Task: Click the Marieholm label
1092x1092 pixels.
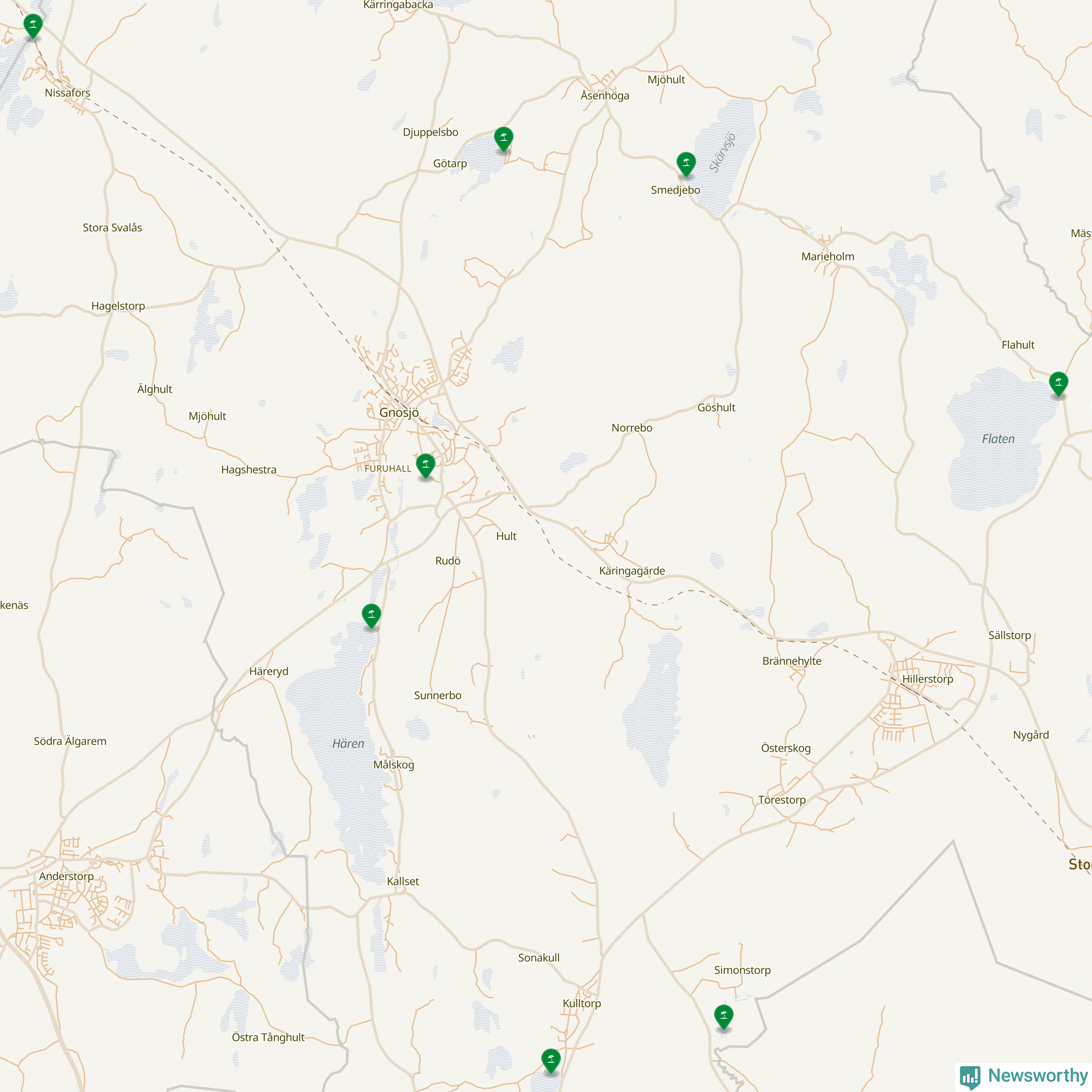Action: (828, 257)
